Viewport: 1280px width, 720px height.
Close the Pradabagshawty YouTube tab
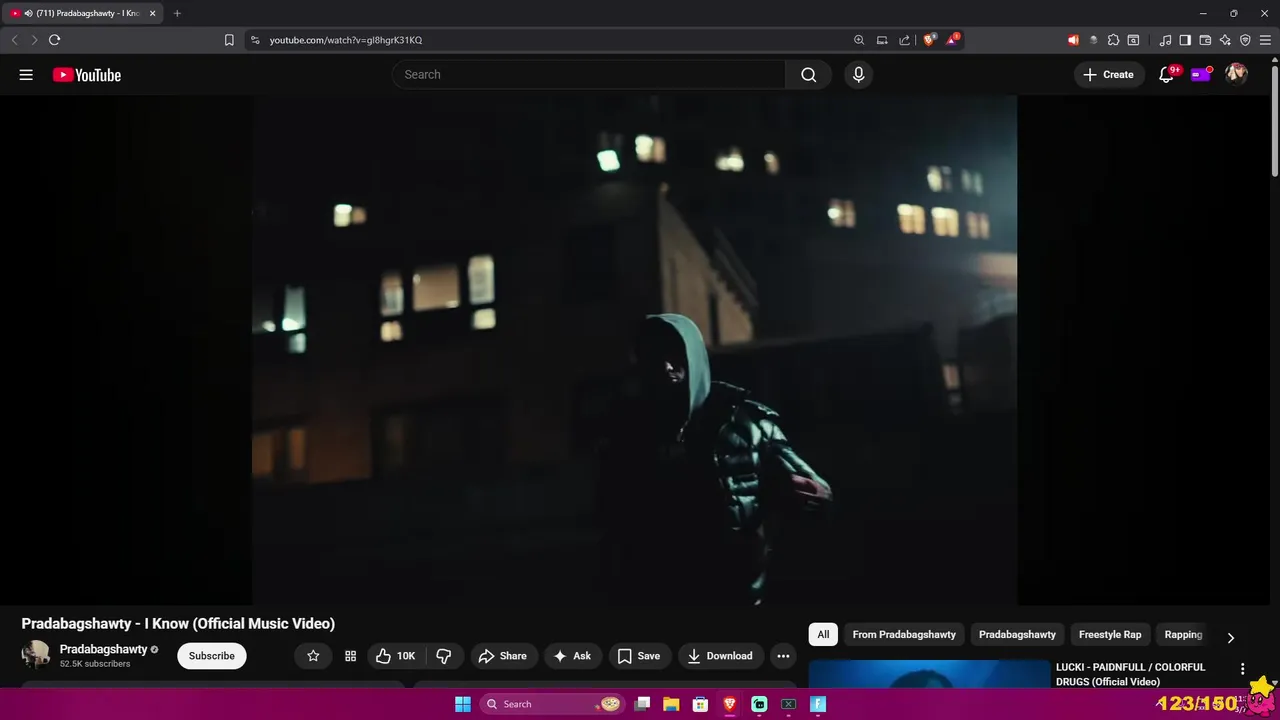(153, 13)
